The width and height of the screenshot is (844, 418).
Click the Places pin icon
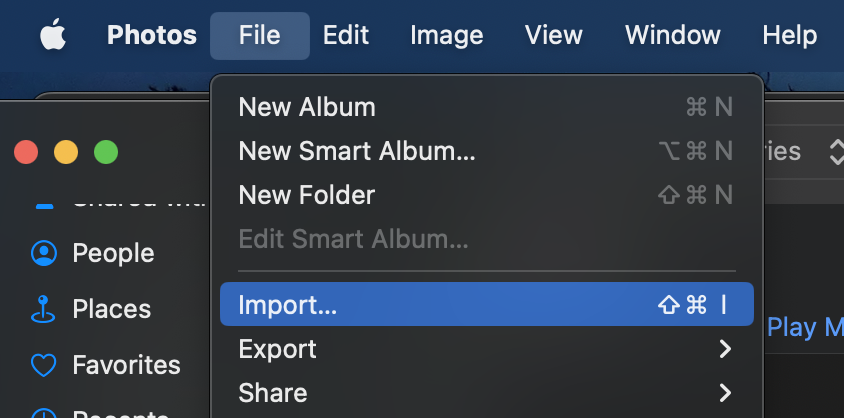point(44,309)
